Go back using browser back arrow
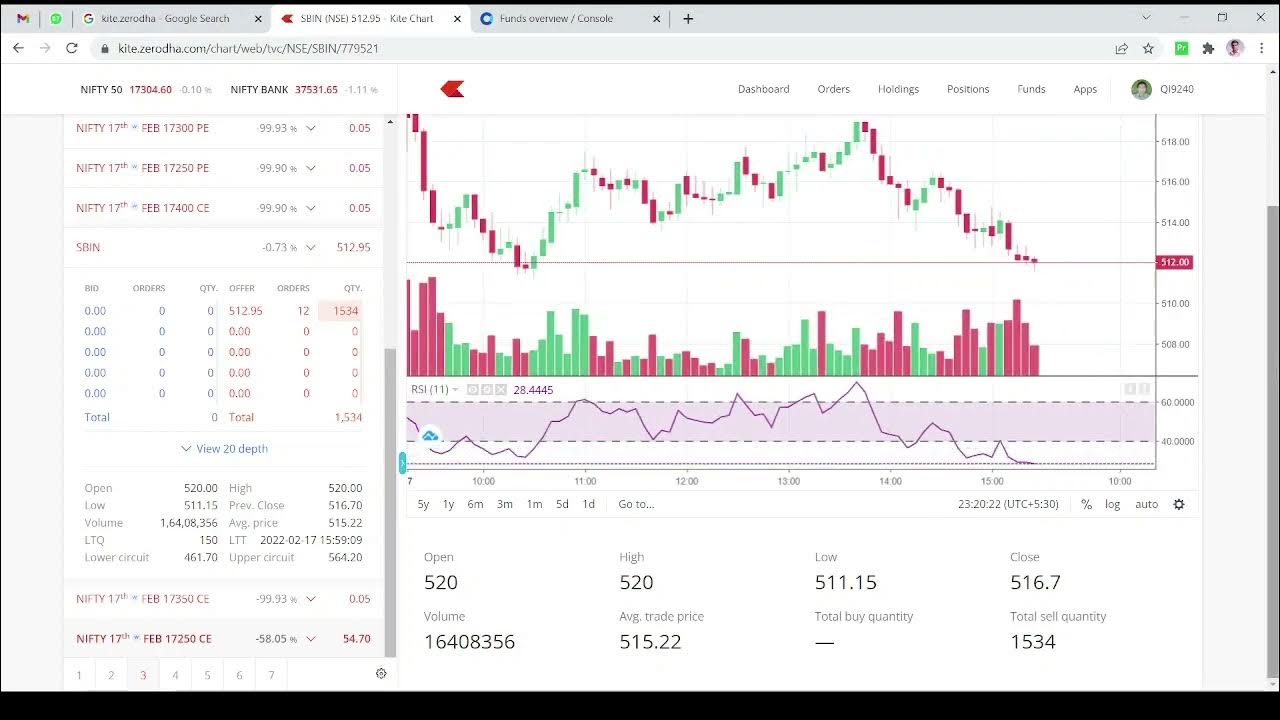 (x=18, y=48)
